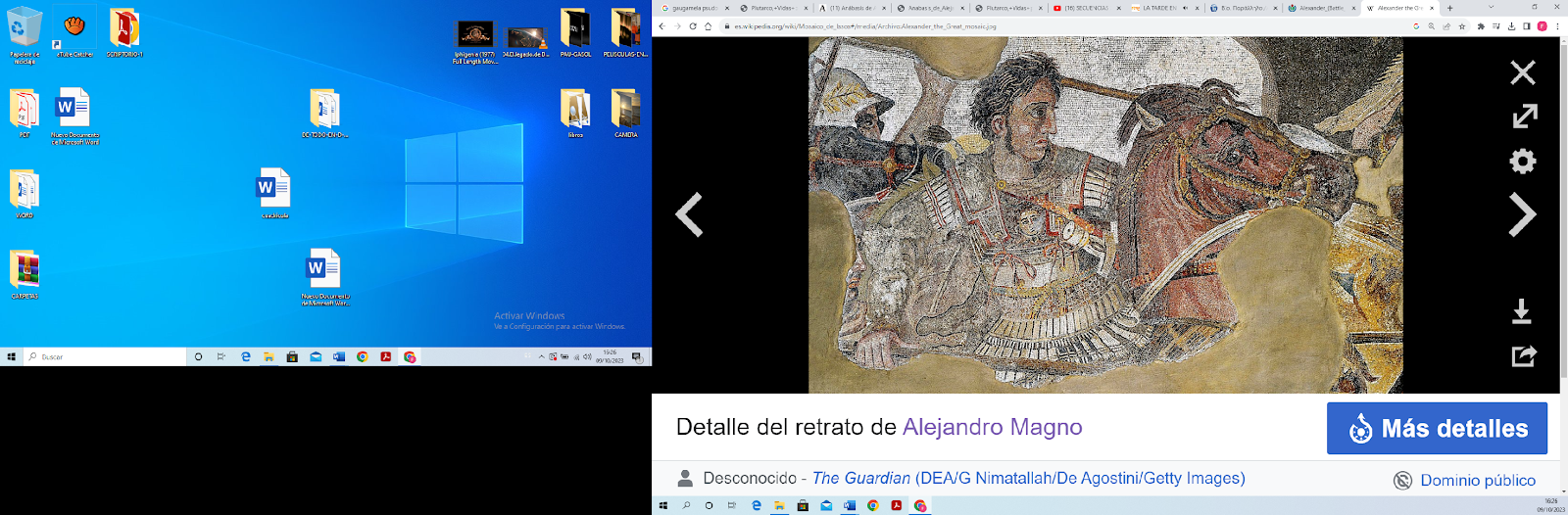Switch to the YouTube SECUENCIAS tab
Viewport: 1568px width, 515px height.
point(1086,8)
